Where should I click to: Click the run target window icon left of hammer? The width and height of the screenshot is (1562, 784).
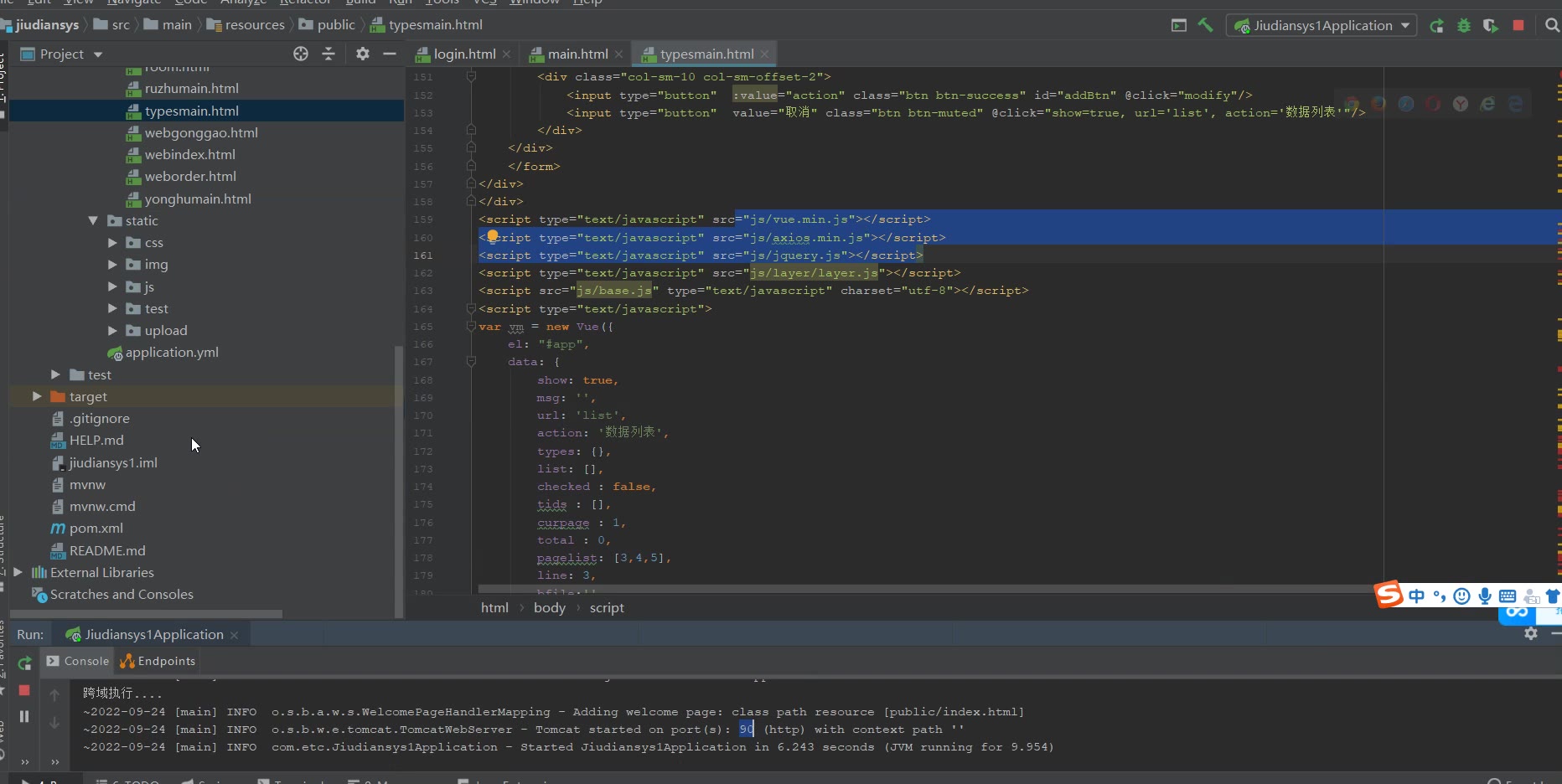(1178, 25)
